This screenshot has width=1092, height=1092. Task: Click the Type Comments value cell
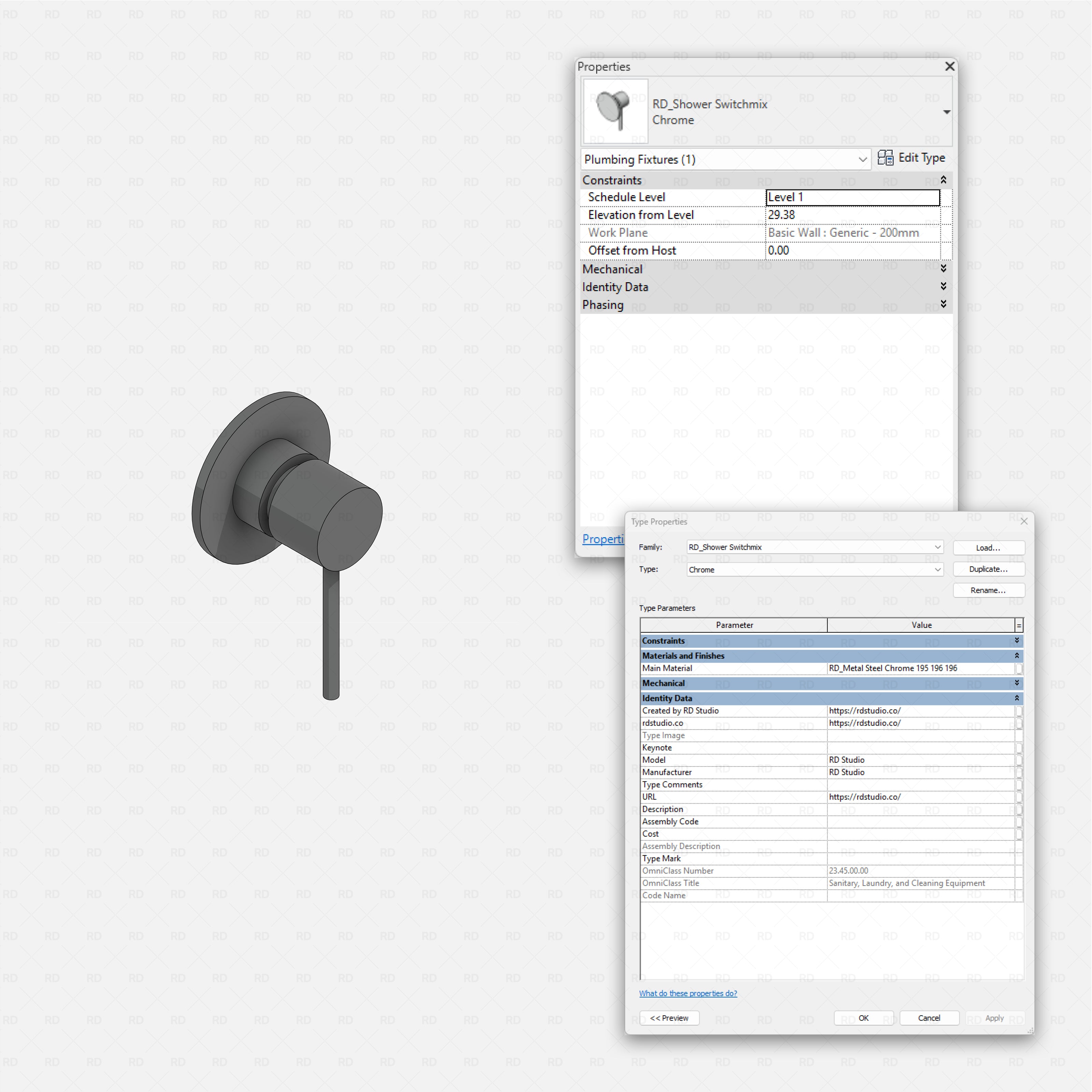[921, 785]
